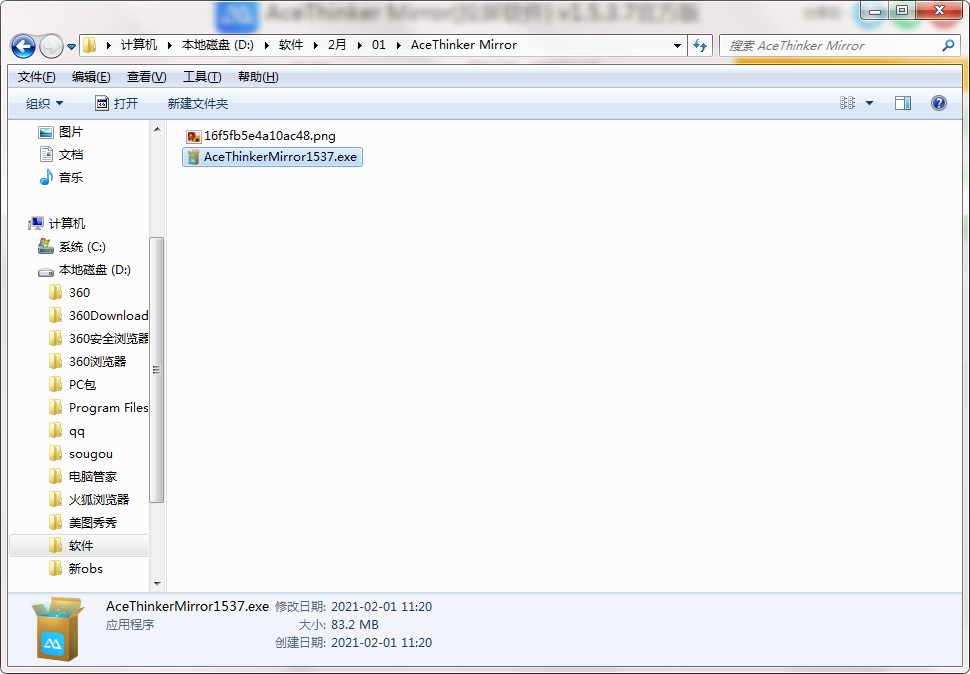This screenshot has height=674, width=970.
Task: Click the change view icon in toolbar
Action: (848, 103)
